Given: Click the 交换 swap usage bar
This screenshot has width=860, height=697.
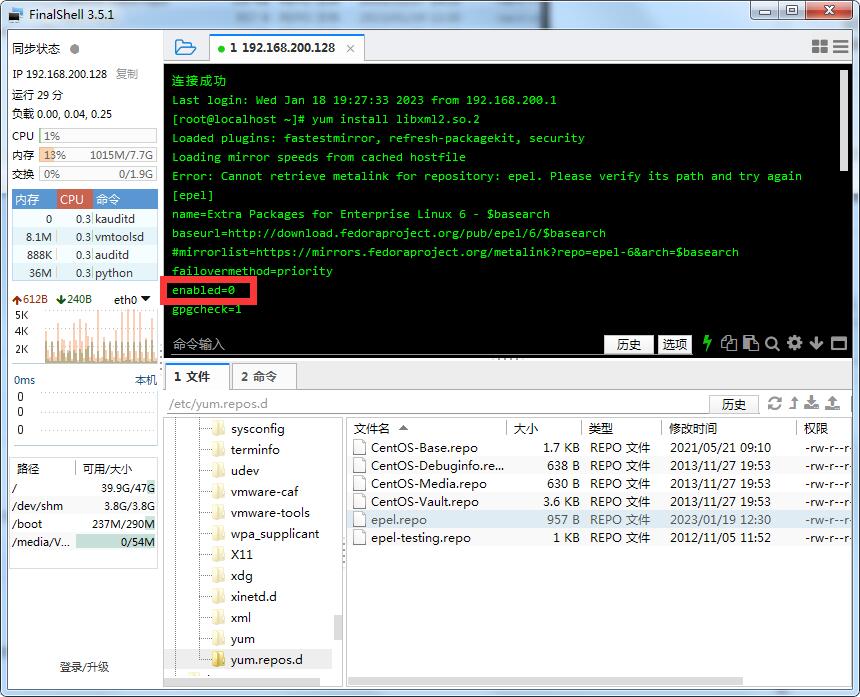Looking at the screenshot, I should pos(98,174).
